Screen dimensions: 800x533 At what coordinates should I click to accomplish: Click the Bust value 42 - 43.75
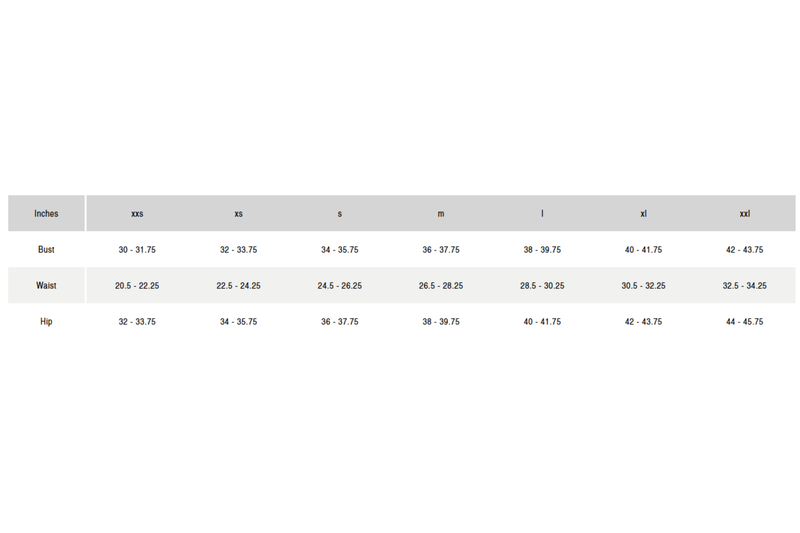click(744, 250)
